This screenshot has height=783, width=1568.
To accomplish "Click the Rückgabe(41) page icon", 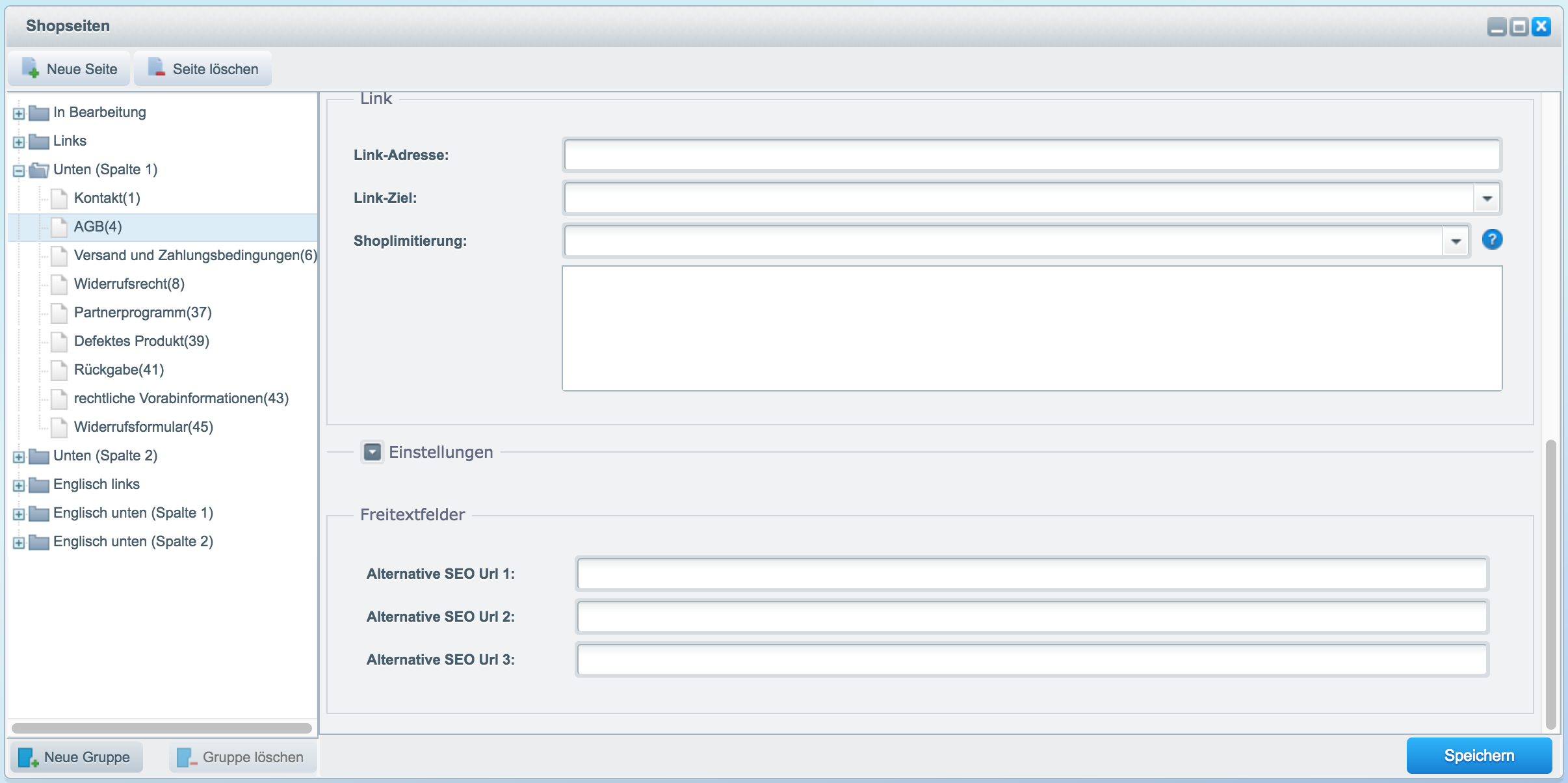I will coord(59,370).
